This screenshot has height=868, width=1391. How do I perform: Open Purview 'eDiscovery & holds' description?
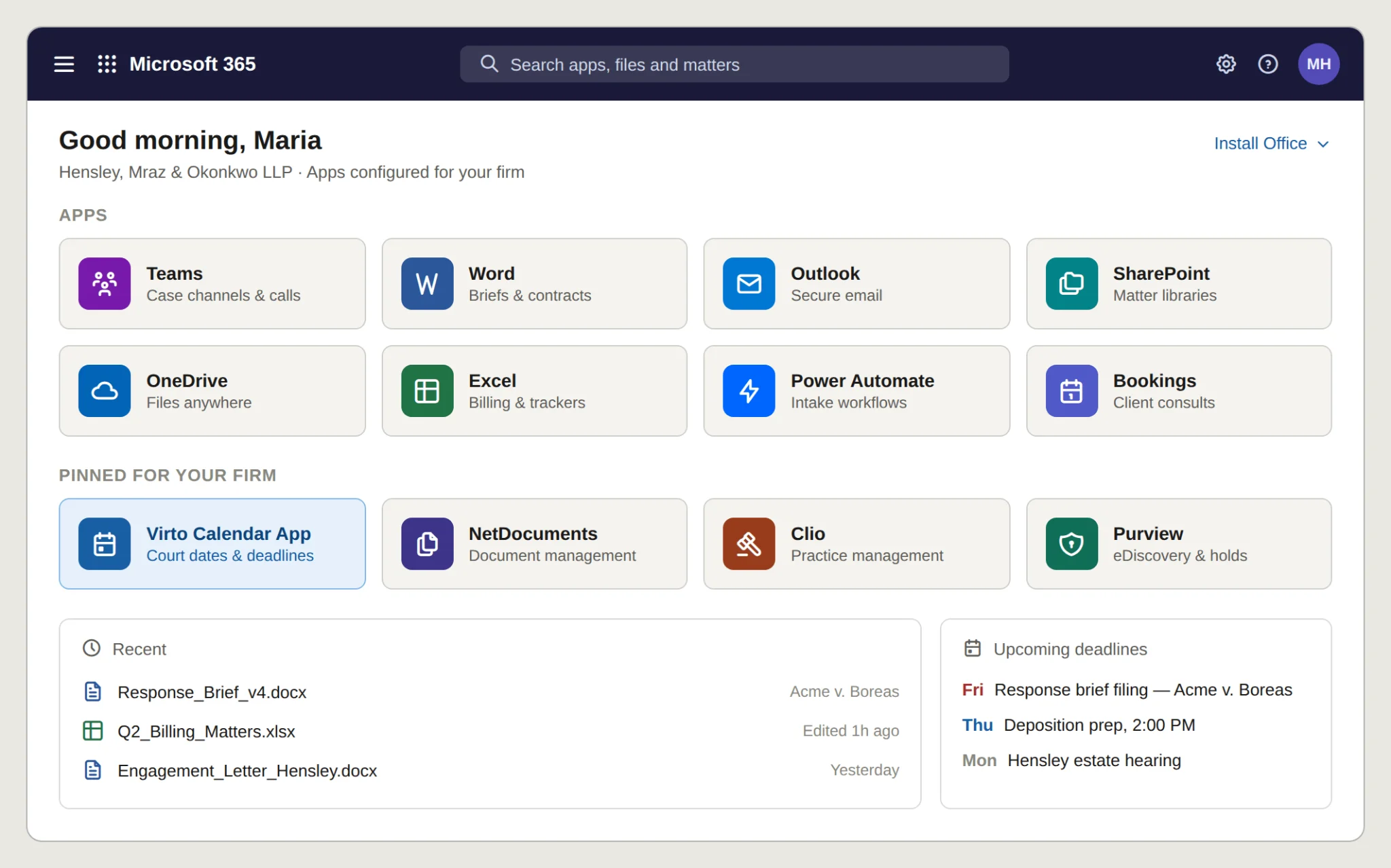click(1180, 556)
